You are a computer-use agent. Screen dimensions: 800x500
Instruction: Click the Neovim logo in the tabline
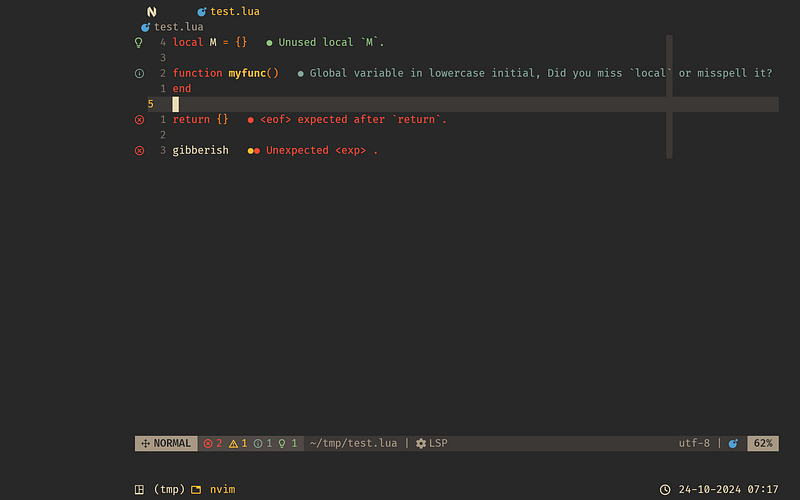click(152, 12)
